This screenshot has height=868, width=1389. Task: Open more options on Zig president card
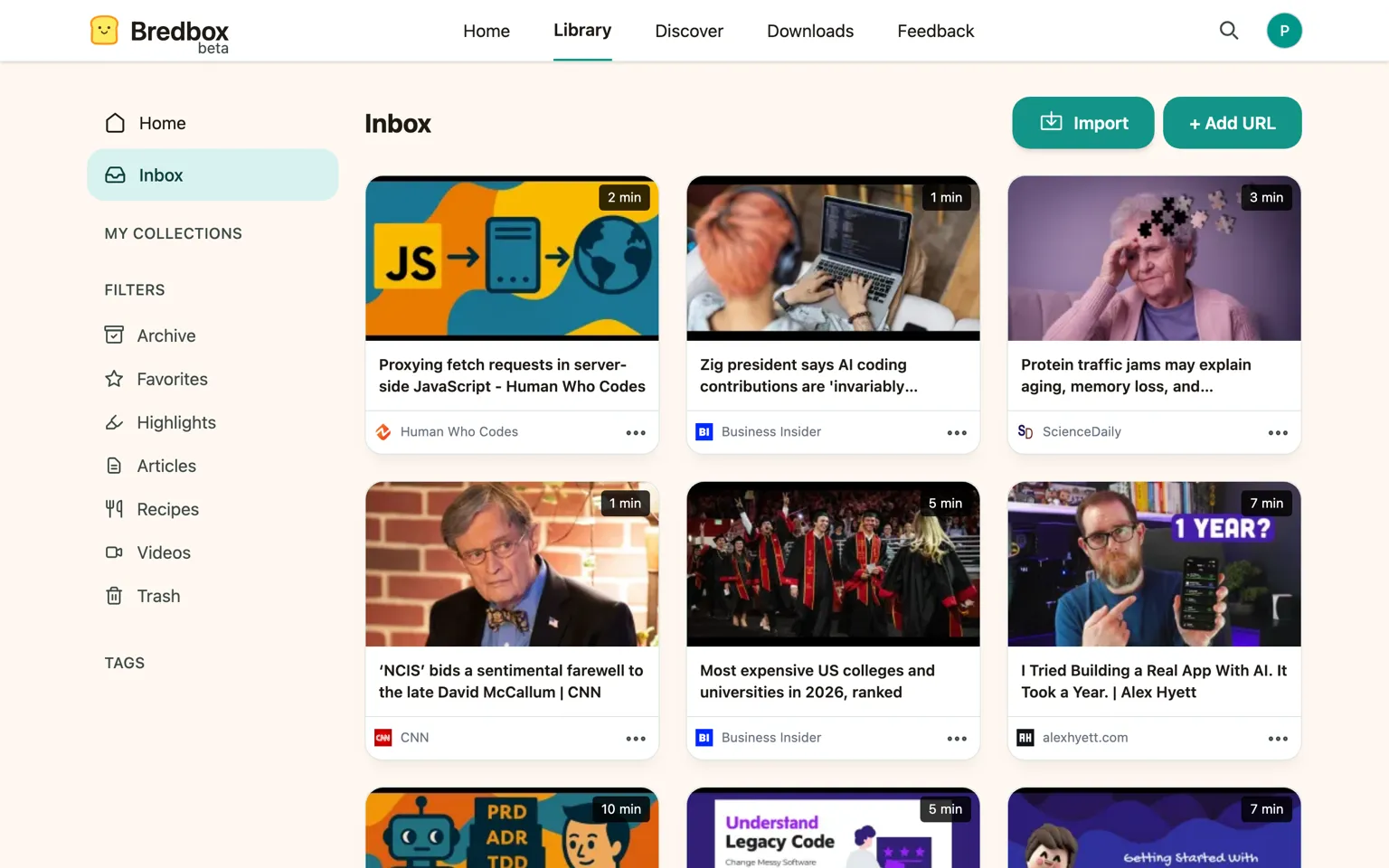pos(957,433)
